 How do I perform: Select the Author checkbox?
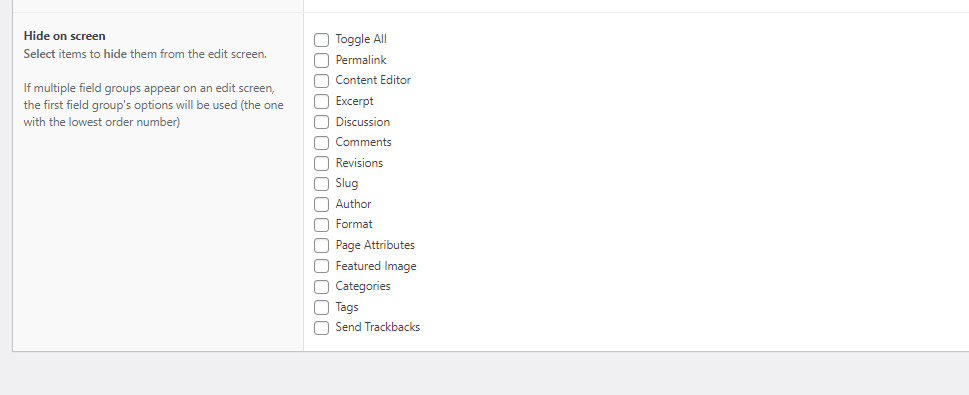(321, 205)
